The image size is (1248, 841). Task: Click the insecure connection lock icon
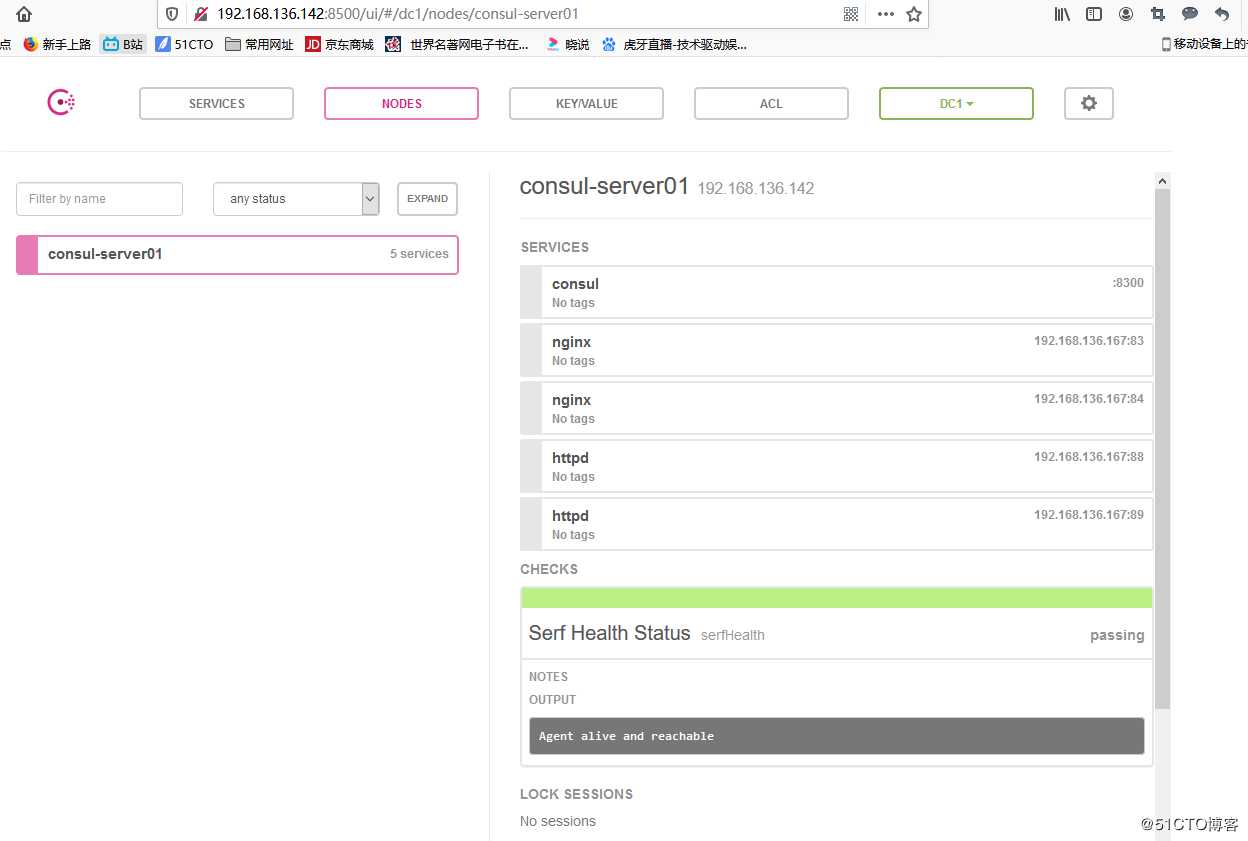(x=200, y=14)
